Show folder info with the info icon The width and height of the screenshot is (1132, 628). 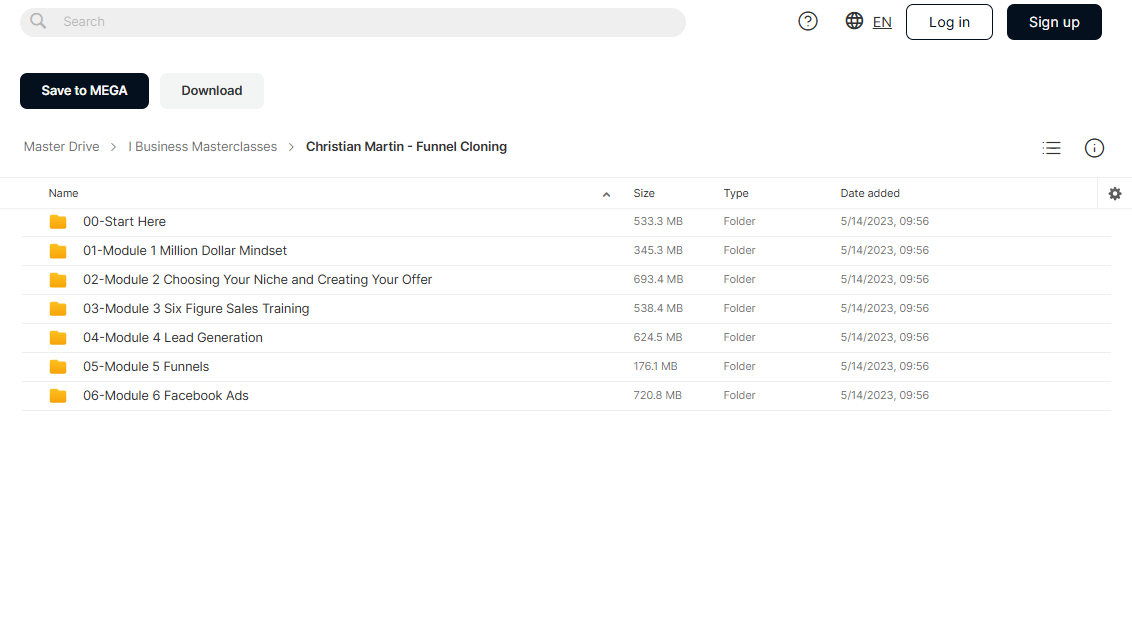[x=1094, y=148]
